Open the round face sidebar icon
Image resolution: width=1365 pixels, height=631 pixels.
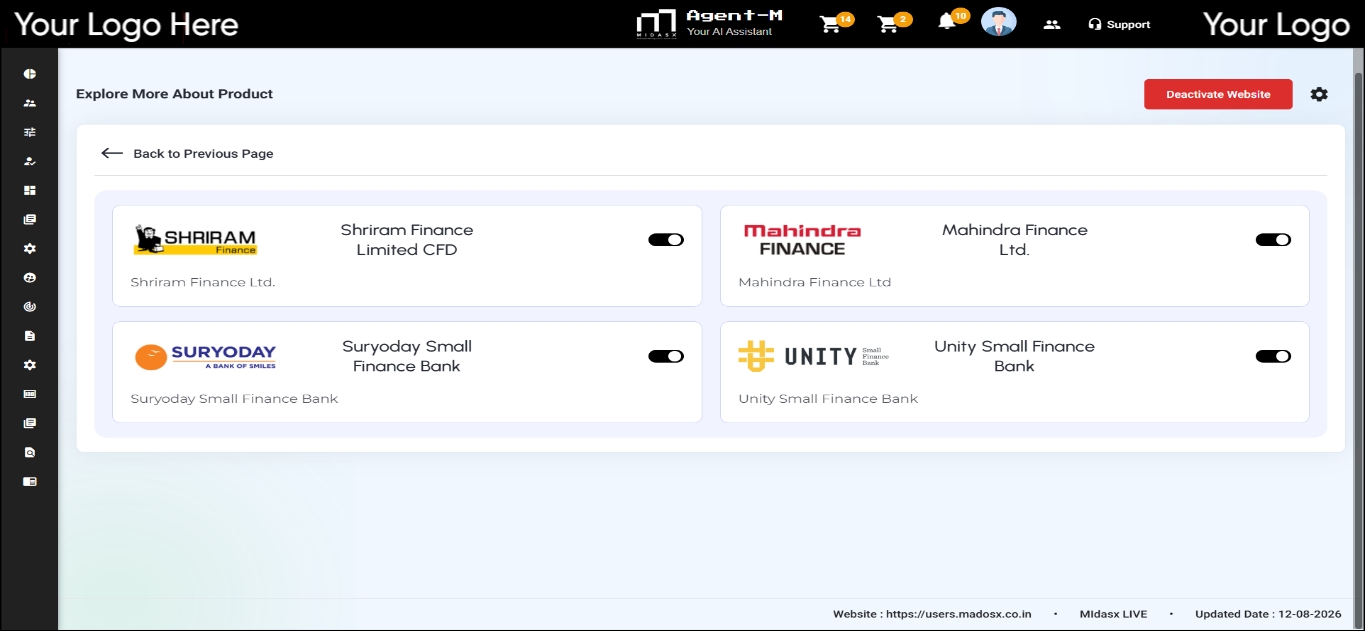coord(30,277)
